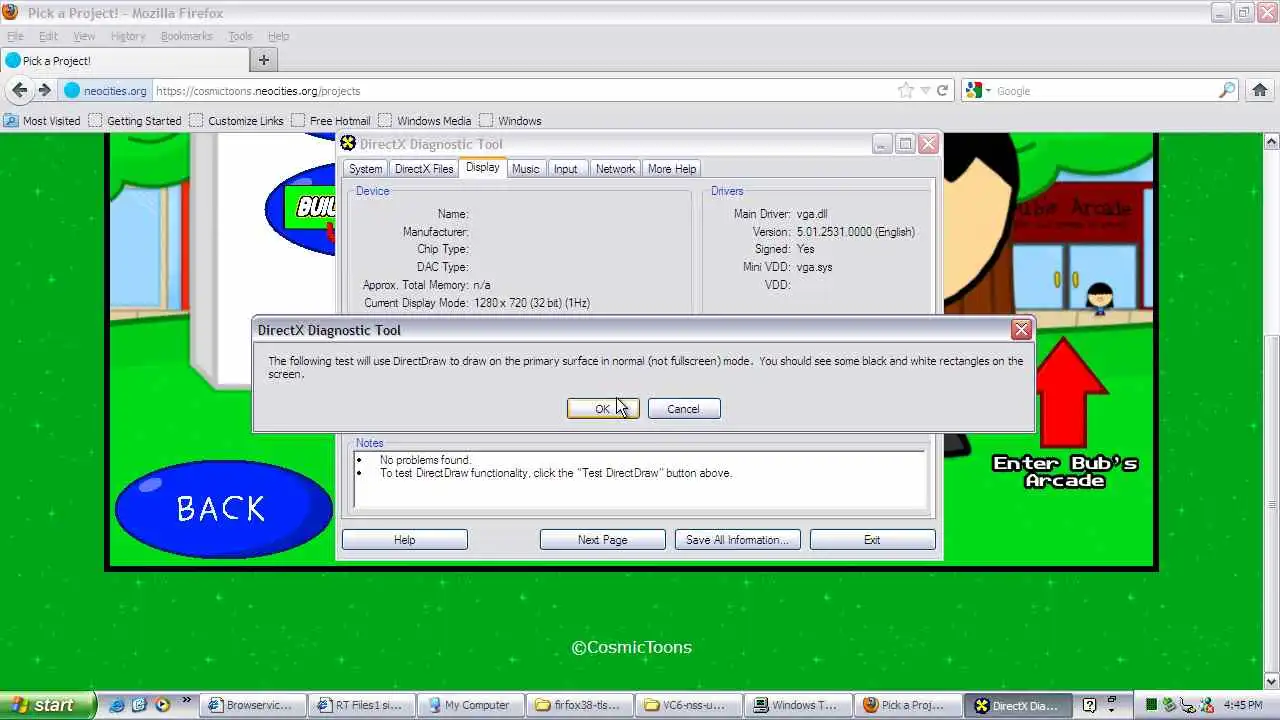The width and height of the screenshot is (1280, 720).
Task: Open the Windows Media bookmark
Action: point(425,120)
